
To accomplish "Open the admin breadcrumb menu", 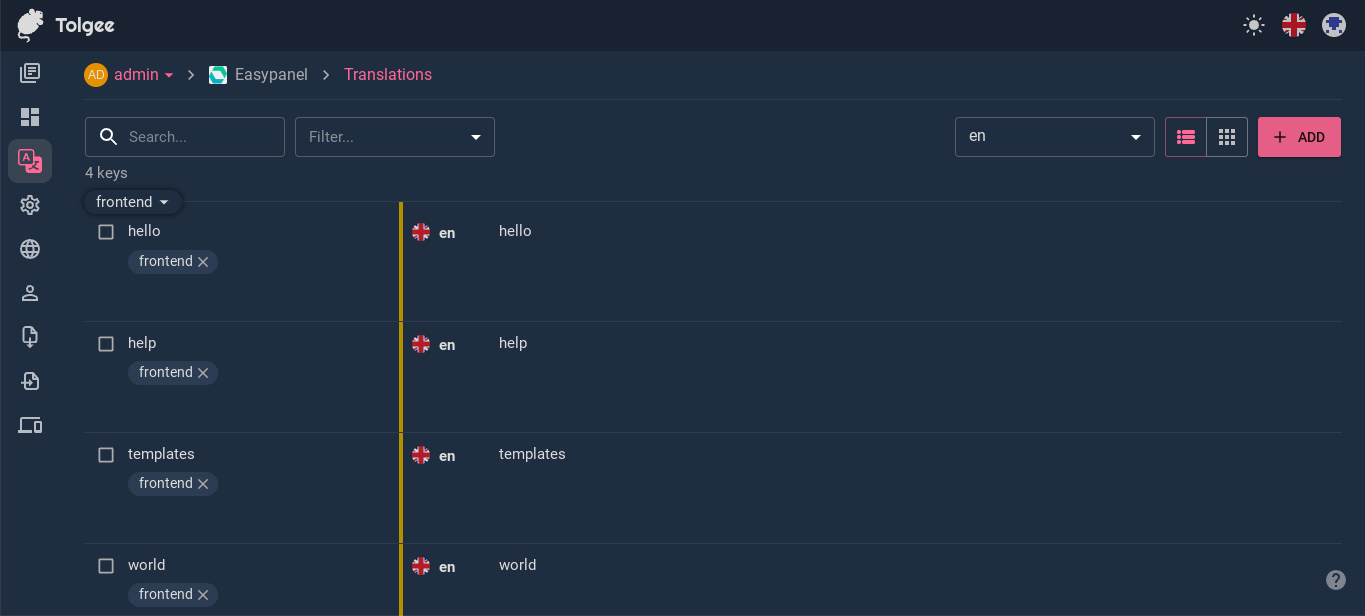I will [x=141, y=74].
